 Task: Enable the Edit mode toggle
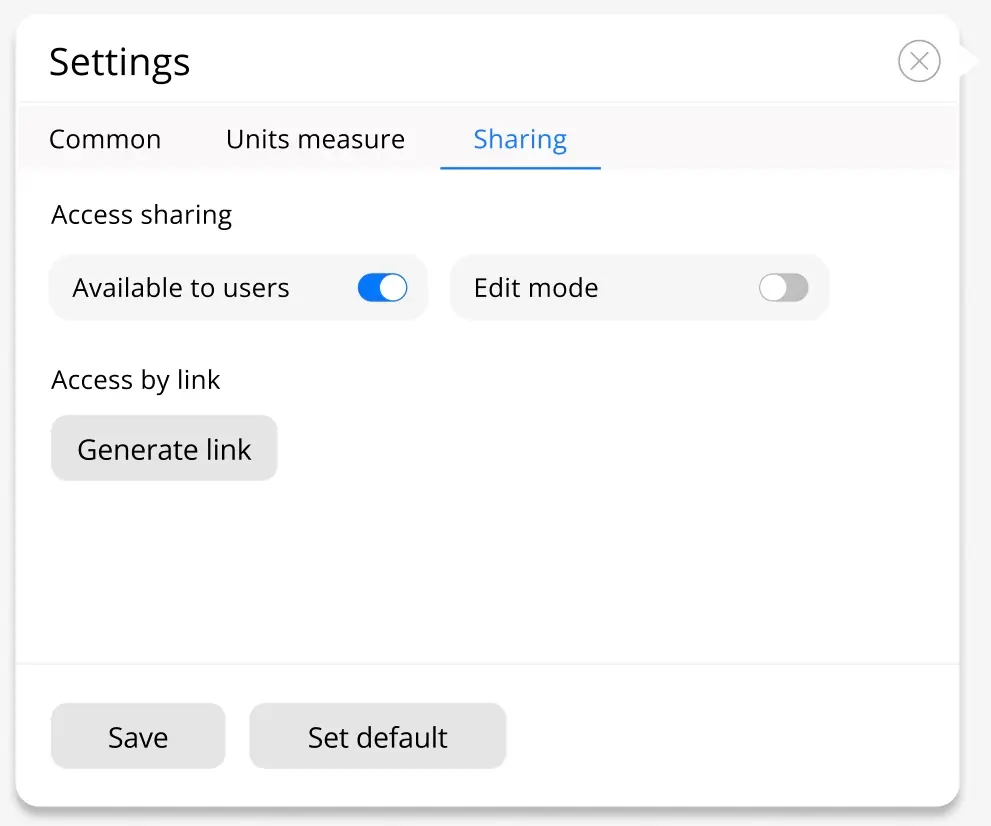click(x=784, y=288)
